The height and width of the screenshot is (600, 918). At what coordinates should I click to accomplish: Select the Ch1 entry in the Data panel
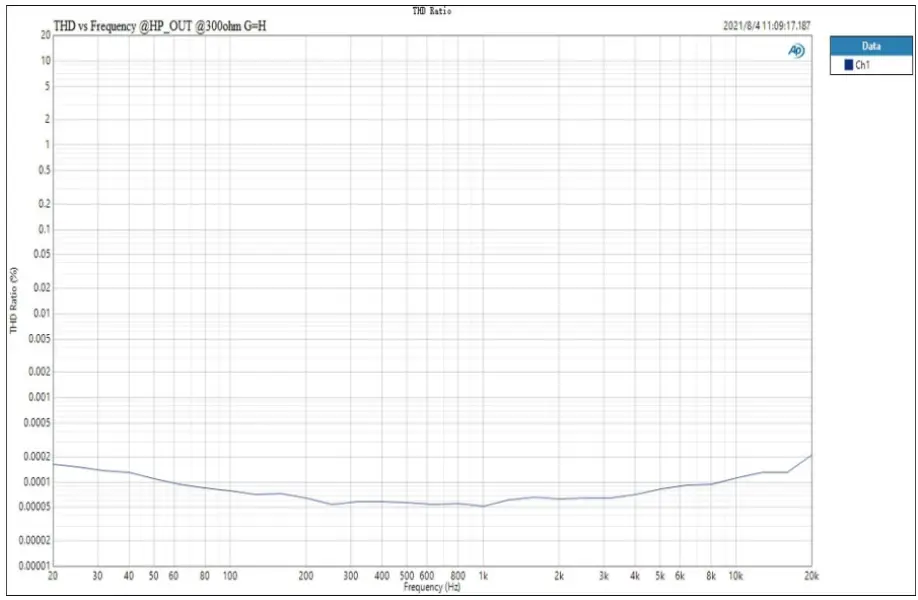pyautogui.click(x=862, y=62)
